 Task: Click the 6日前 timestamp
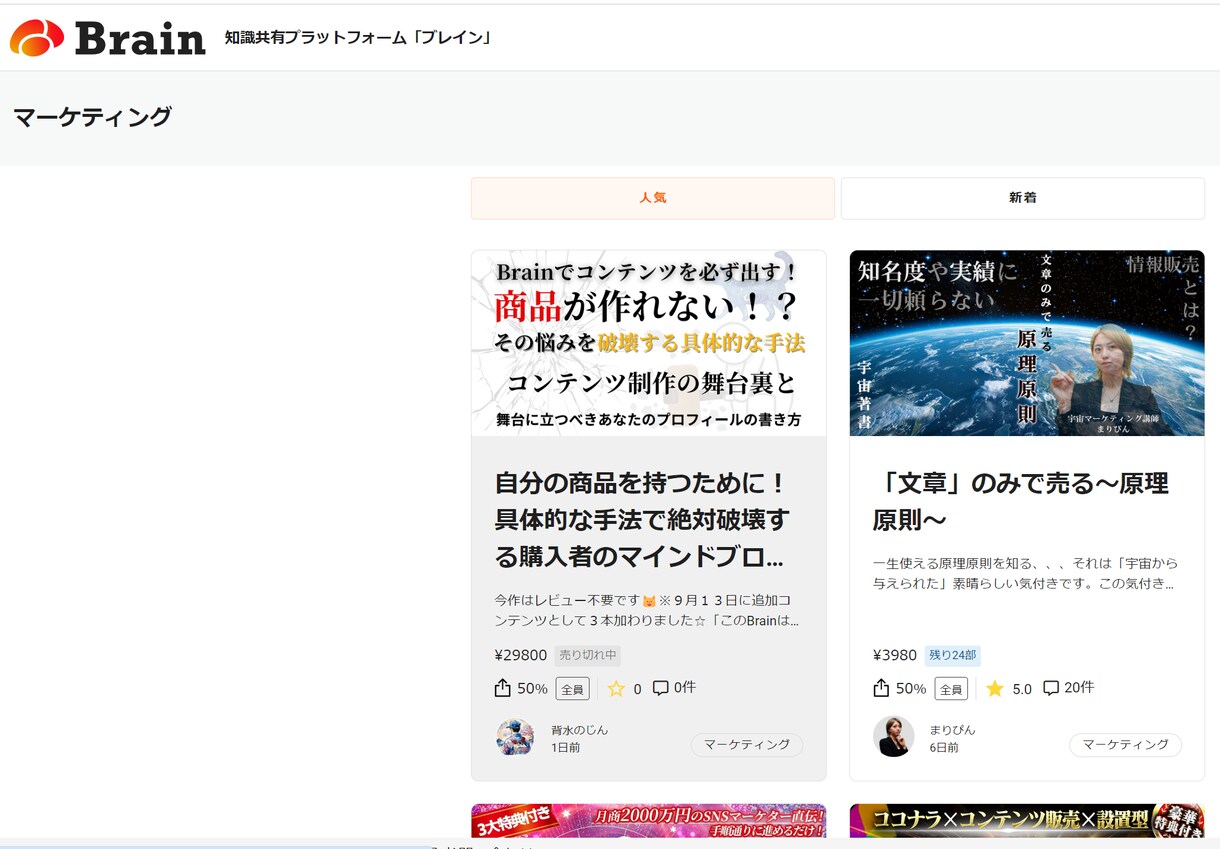pyautogui.click(x=944, y=748)
